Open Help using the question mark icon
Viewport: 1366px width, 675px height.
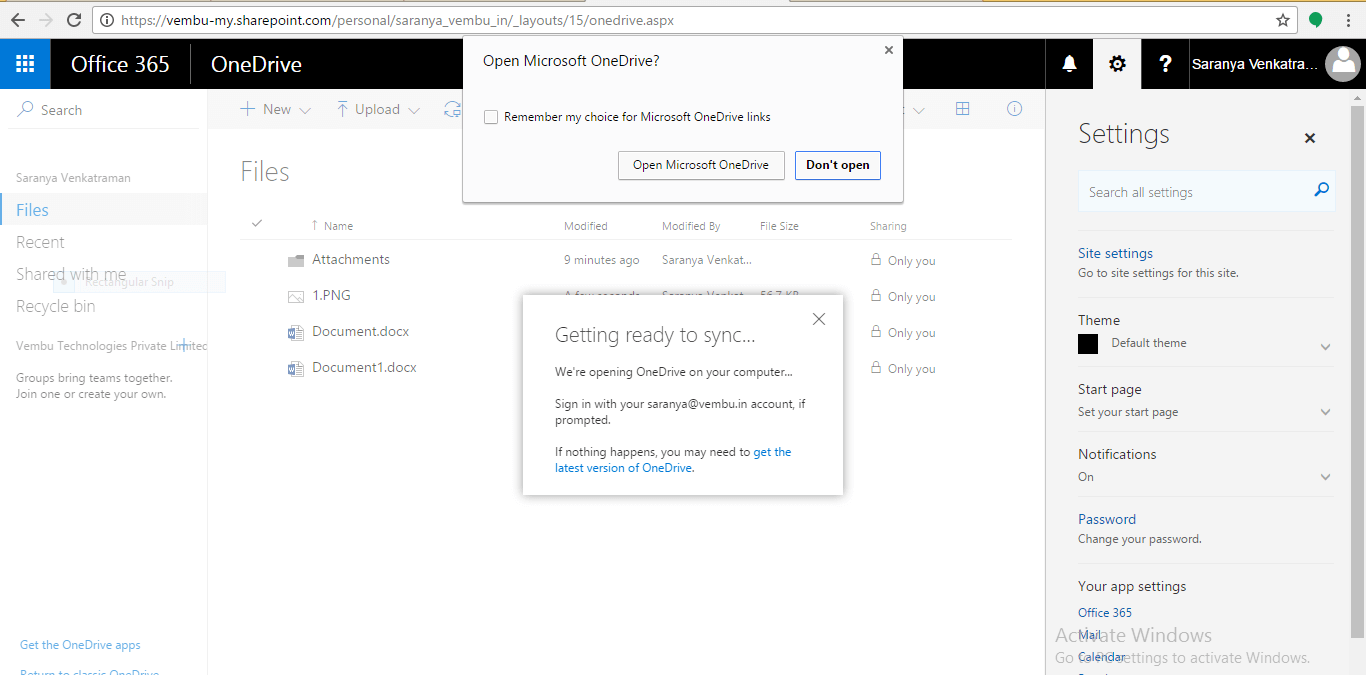pos(1165,63)
